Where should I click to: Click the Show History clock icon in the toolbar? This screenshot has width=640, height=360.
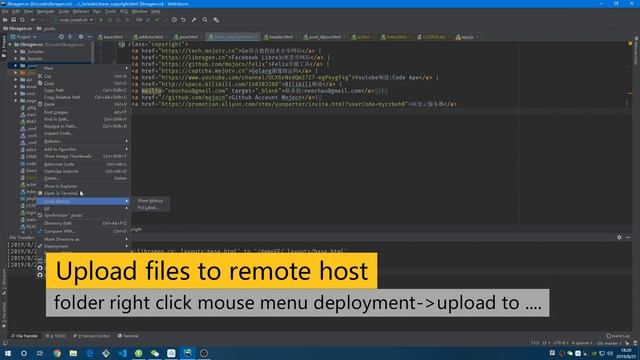174,20
